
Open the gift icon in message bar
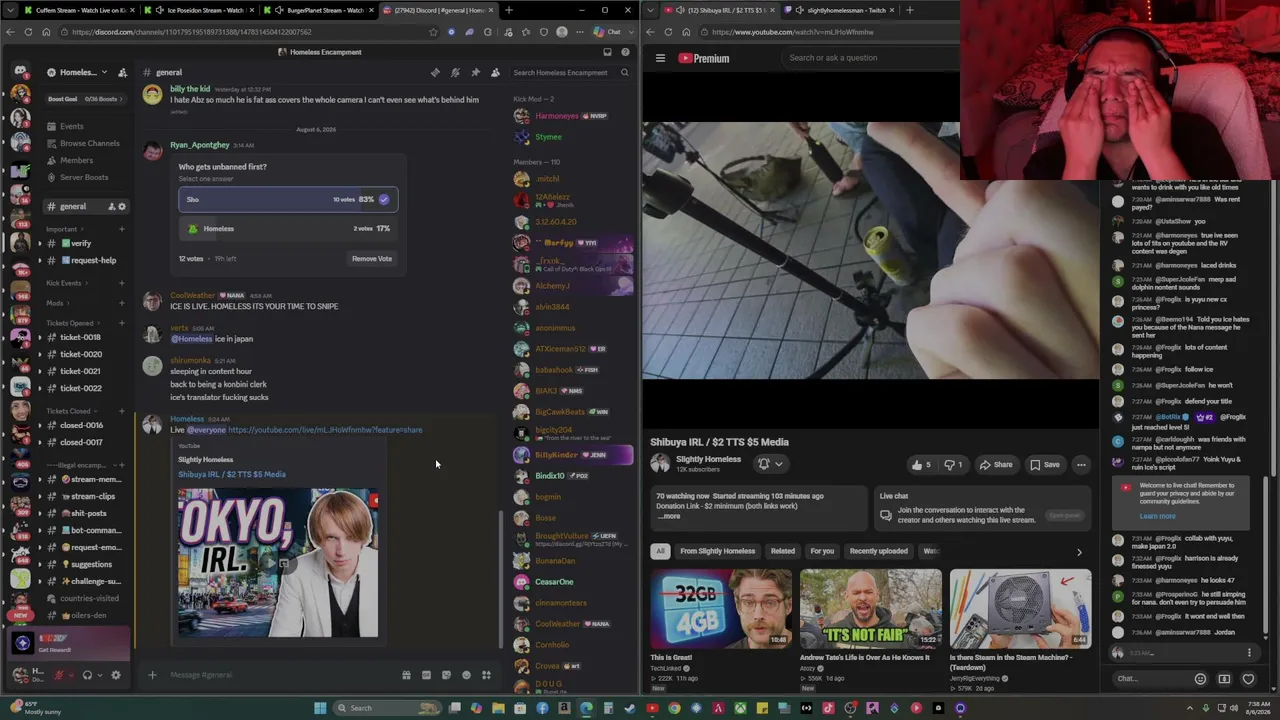tap(406, 675)
